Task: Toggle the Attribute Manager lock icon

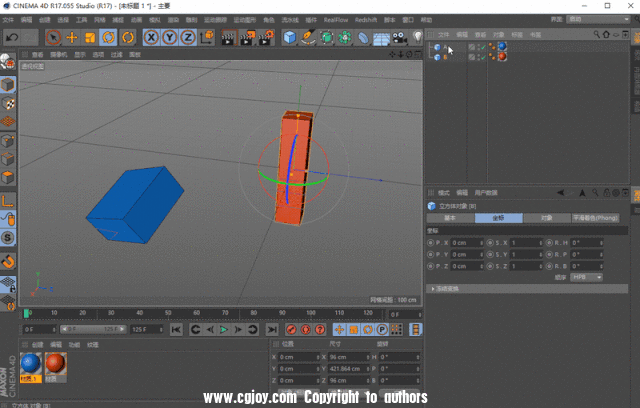Action: [607, 193]
